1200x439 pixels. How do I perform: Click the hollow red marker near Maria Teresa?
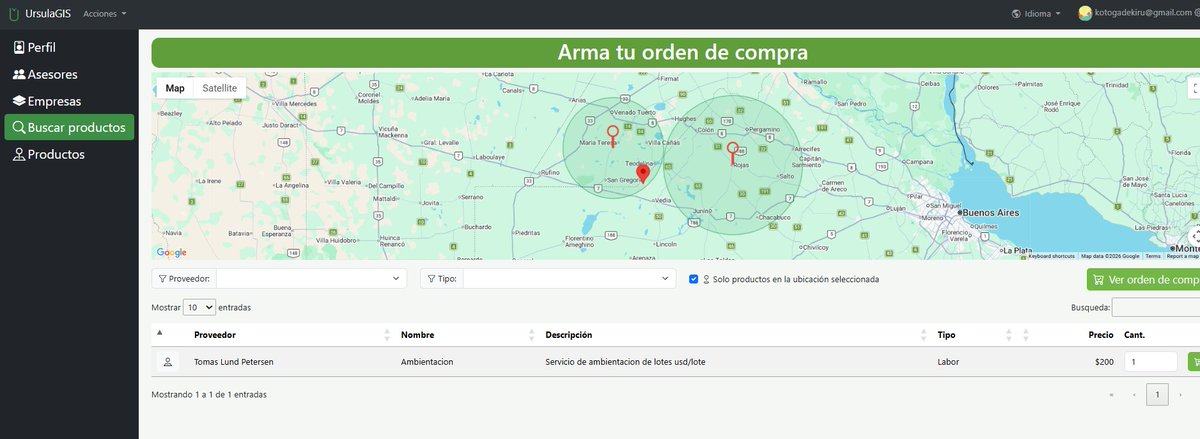(613, 139)
